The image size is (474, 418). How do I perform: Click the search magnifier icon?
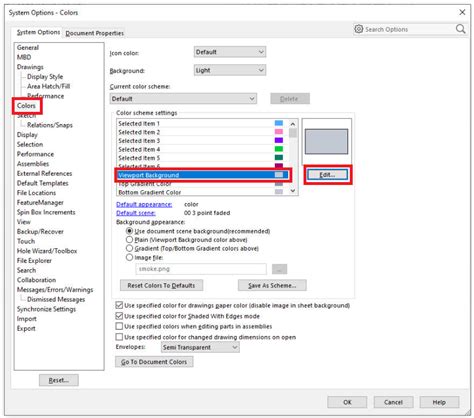(x=460, y=29)
